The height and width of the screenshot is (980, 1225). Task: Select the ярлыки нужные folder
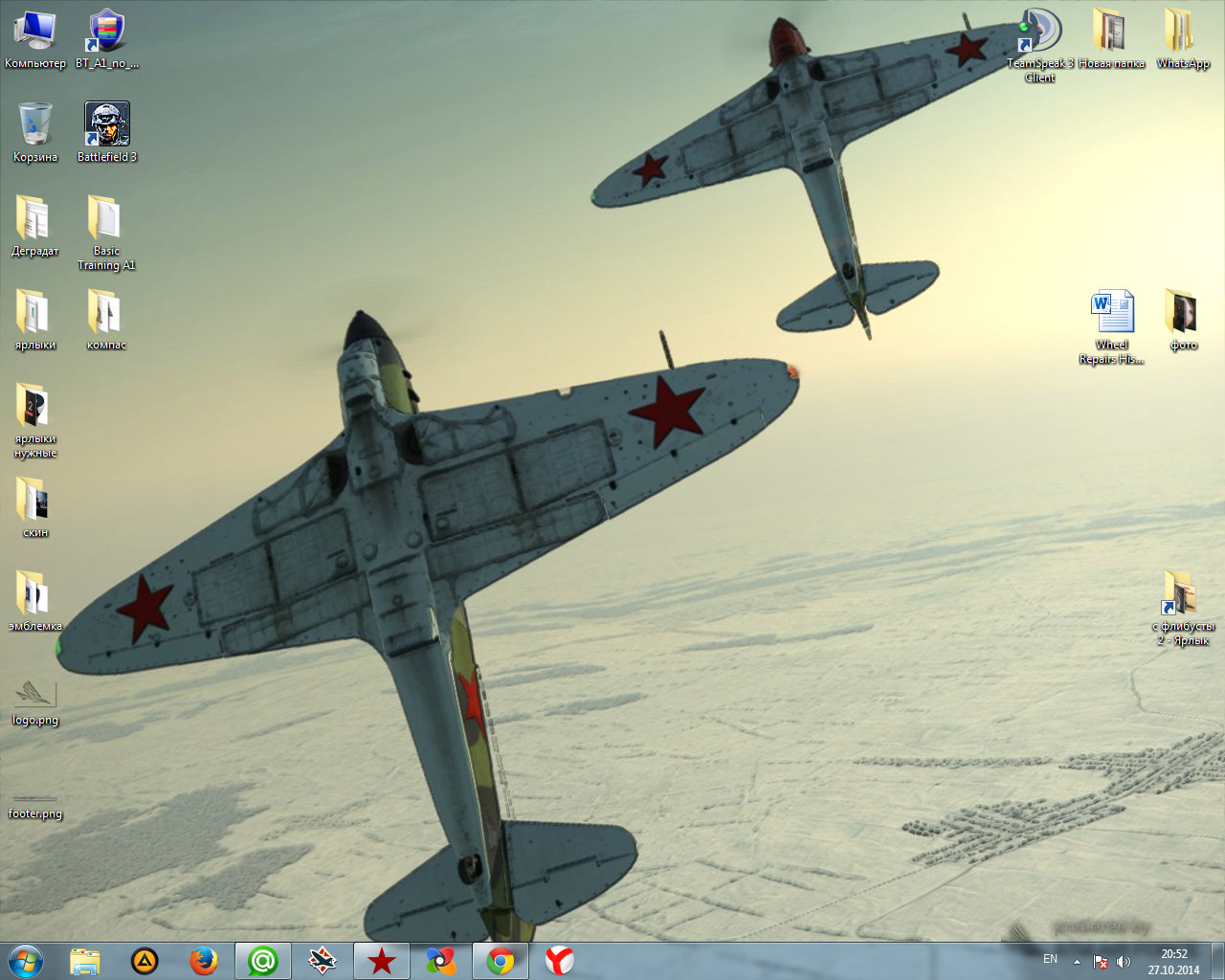click(x=35, y=421)
